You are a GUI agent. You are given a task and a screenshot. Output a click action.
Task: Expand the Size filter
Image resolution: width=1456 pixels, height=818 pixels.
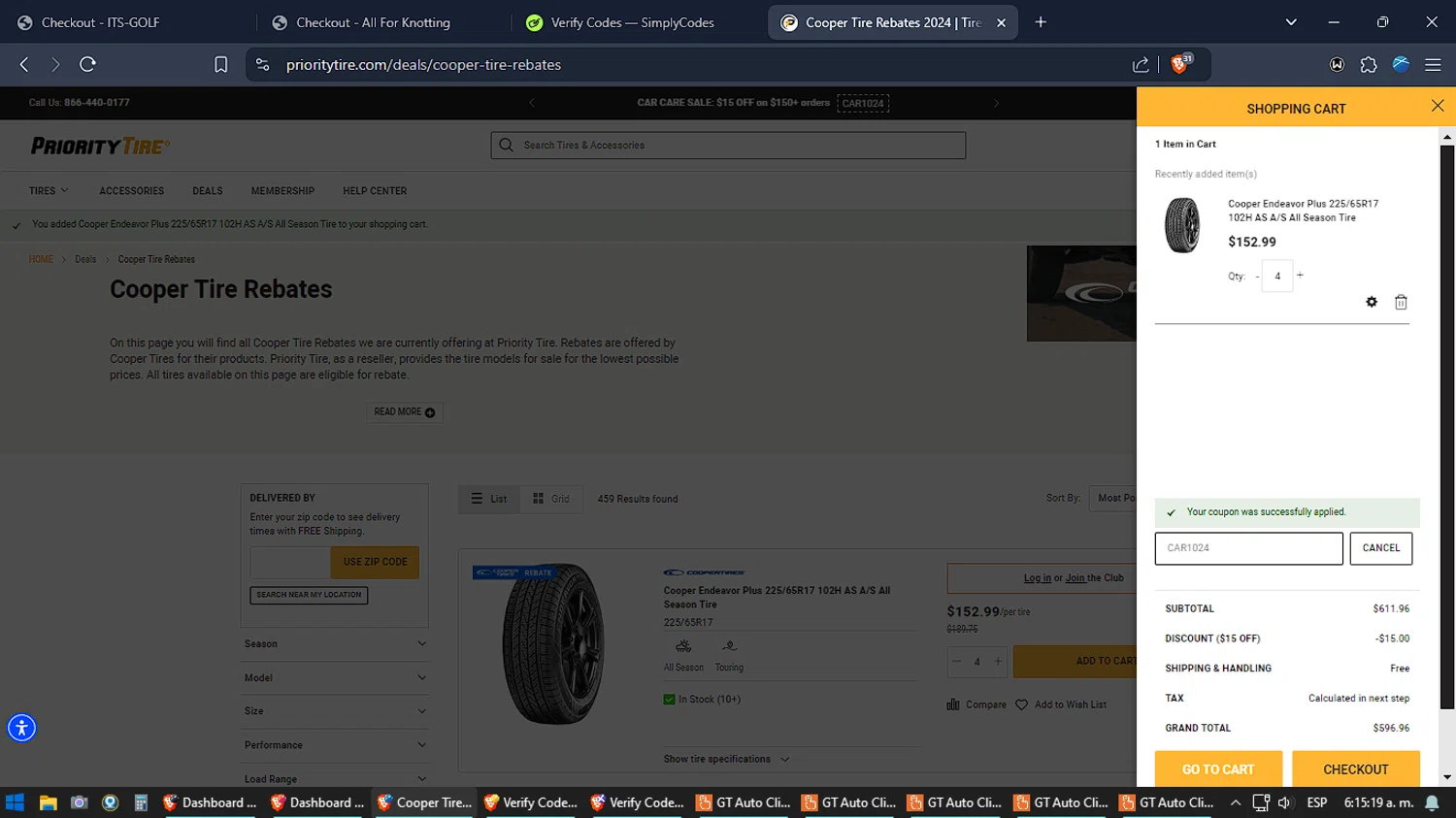pos(335,711)
